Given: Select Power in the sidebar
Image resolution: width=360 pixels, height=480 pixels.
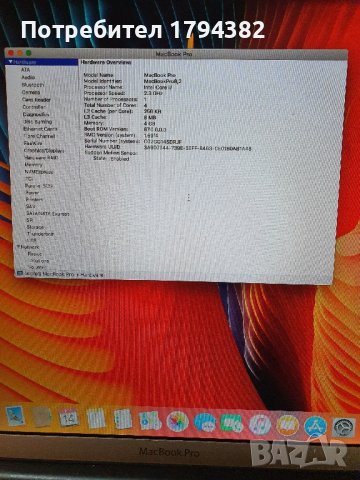Looking at the screenshot, I should (x=32, y=193).
